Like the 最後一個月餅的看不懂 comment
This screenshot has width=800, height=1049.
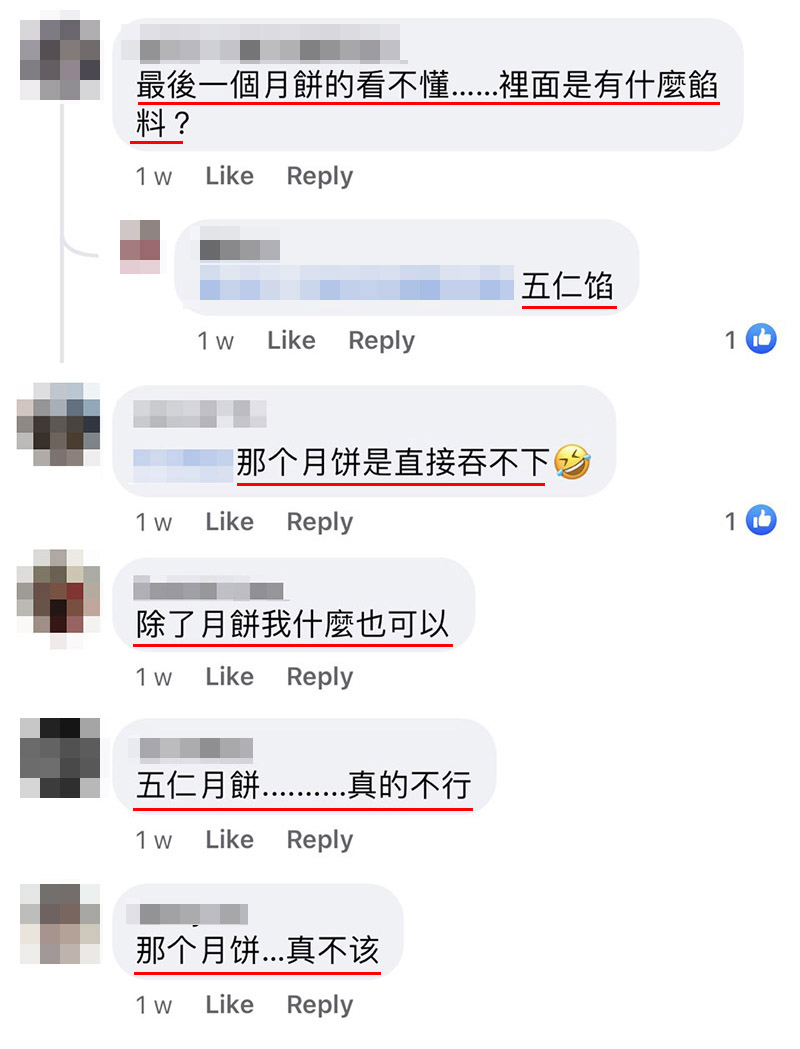click(x=229, y=176)
